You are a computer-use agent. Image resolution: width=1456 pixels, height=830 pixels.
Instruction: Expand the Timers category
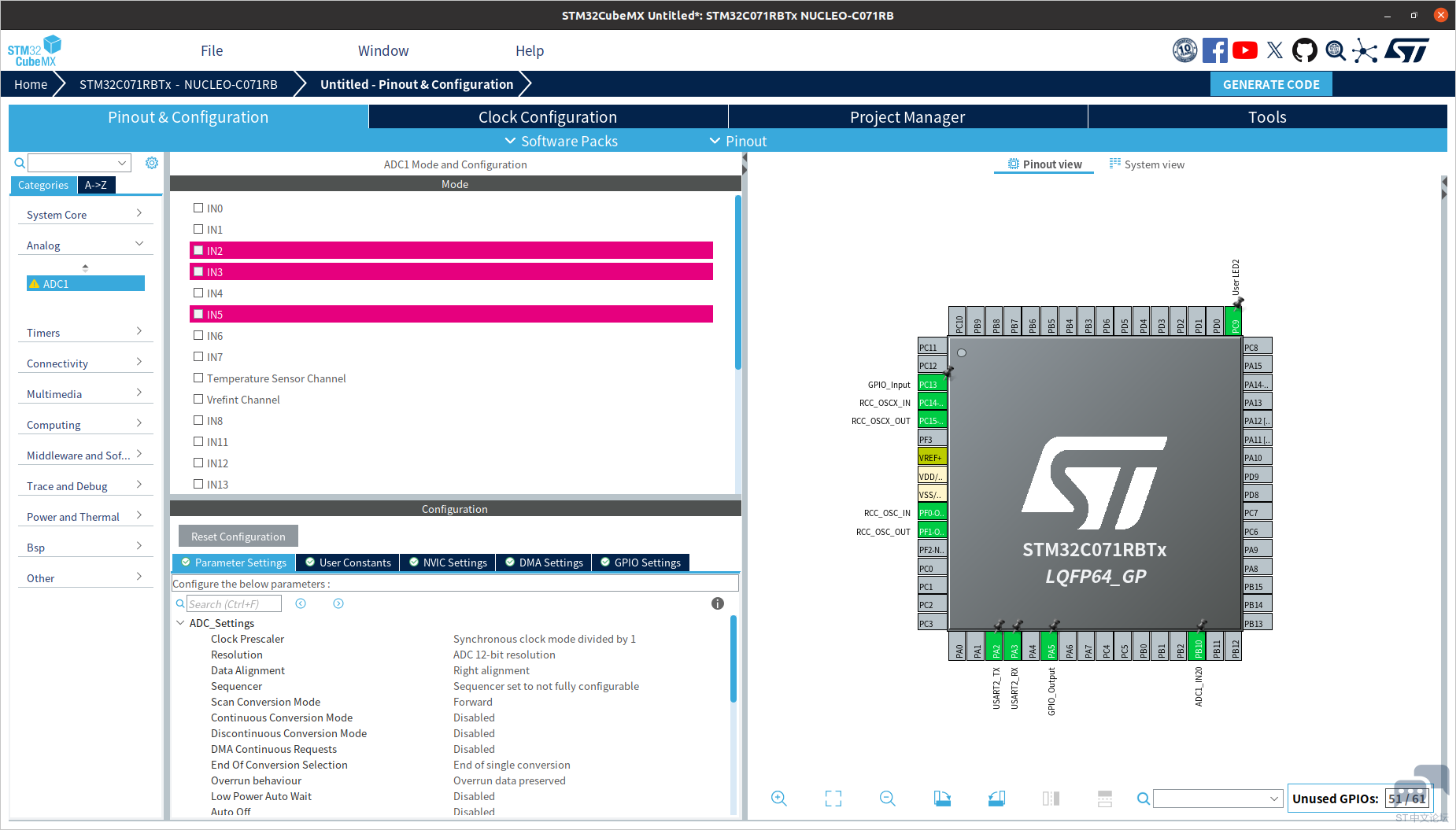(85, 333)
